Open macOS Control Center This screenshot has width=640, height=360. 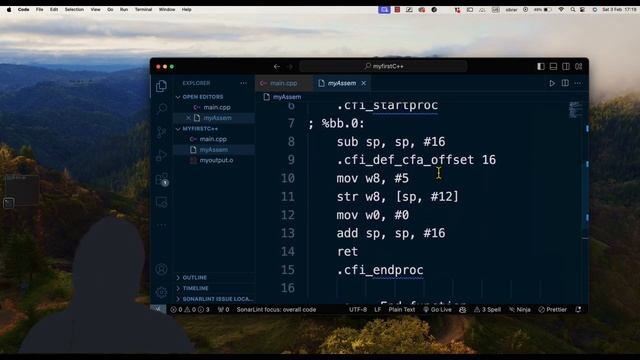click(x=582, y=9)
